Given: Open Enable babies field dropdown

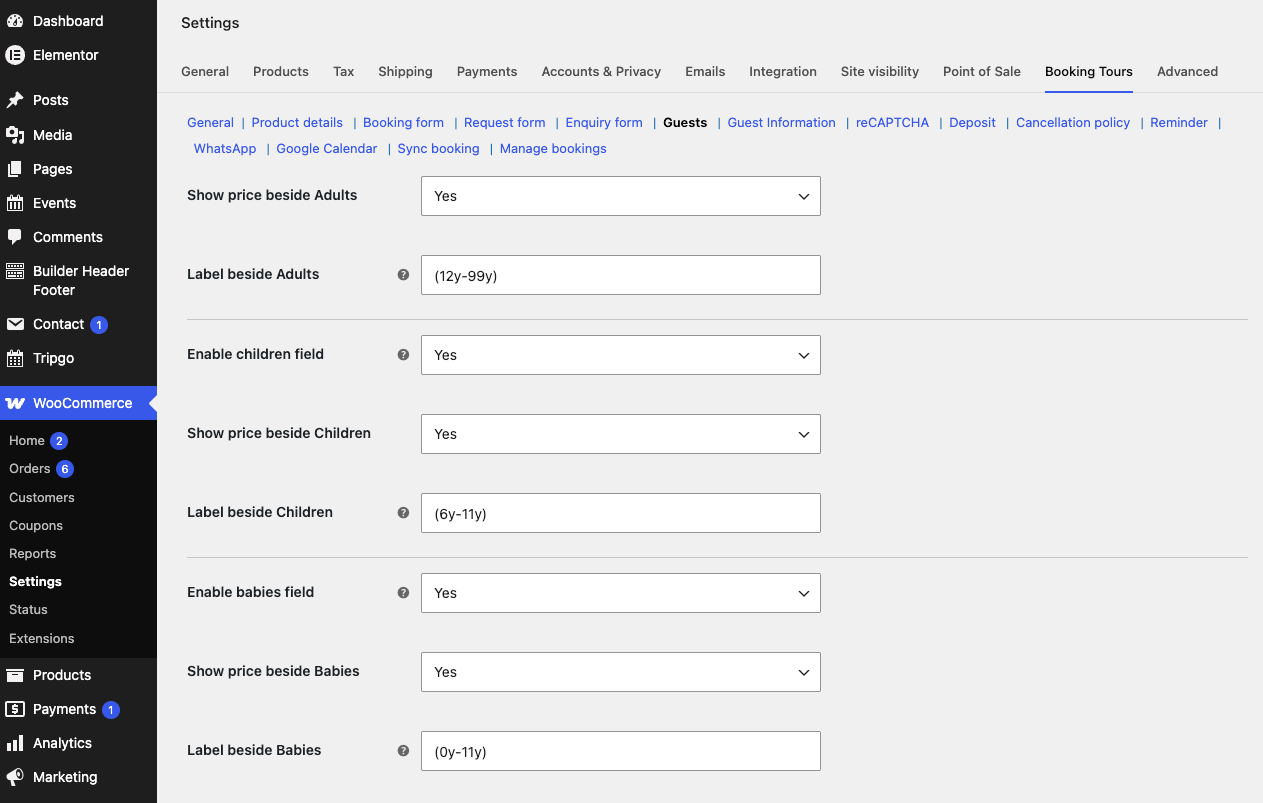Looking at the screenshot, I should coord(620,593).
